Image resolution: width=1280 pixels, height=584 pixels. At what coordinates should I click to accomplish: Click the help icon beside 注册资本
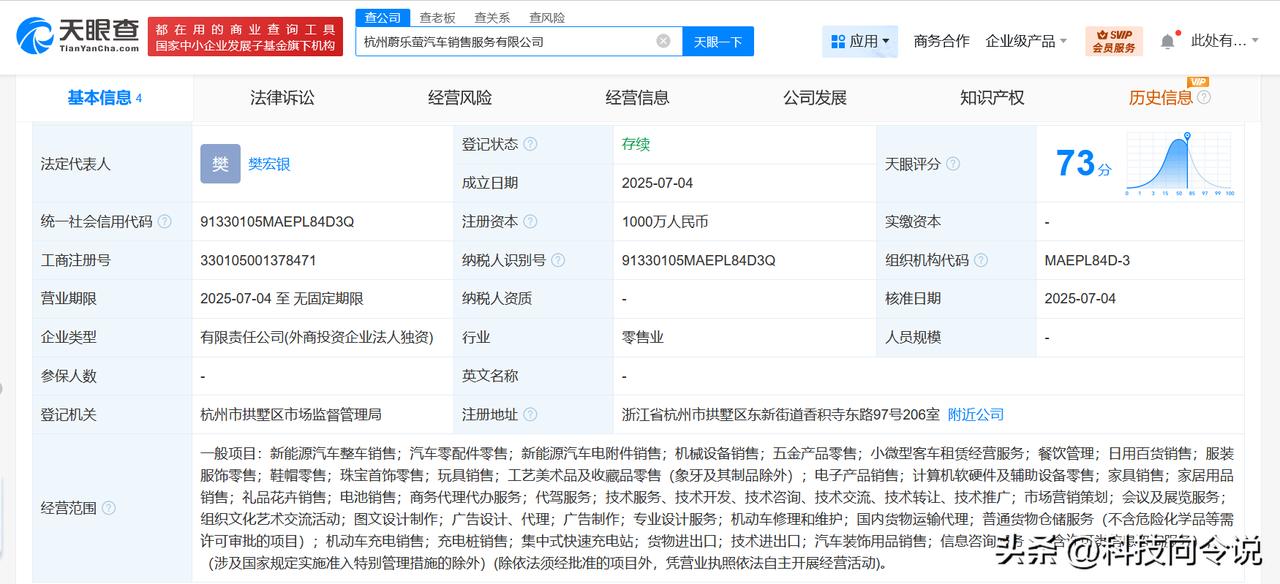coord(530,221)
